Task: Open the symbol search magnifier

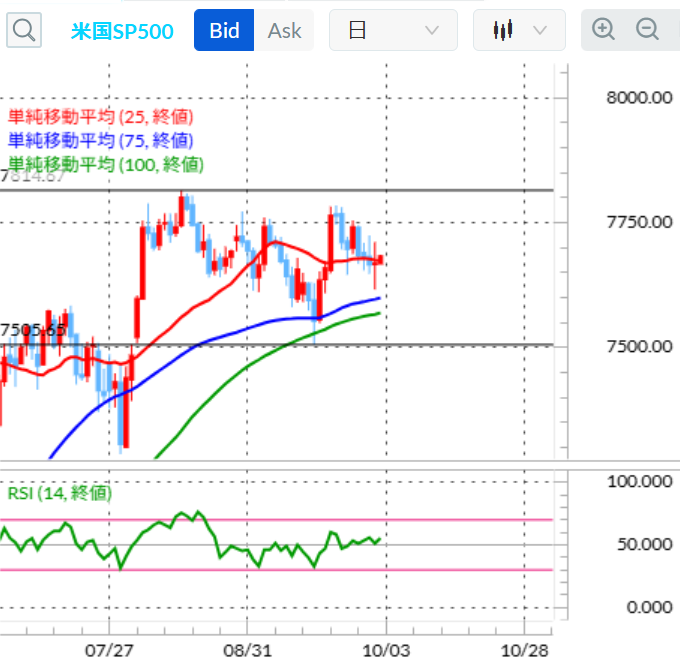Action: point(24,30)
